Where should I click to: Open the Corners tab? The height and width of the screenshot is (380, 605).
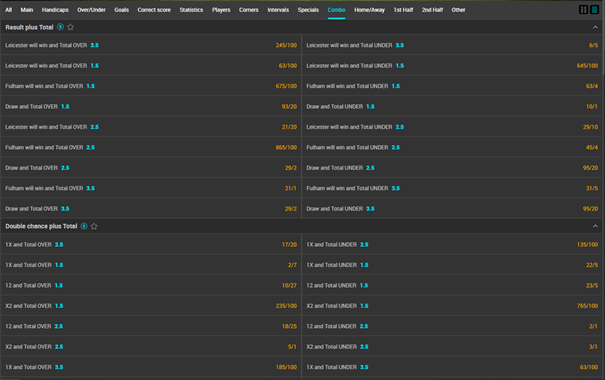[x=248, y=10]
